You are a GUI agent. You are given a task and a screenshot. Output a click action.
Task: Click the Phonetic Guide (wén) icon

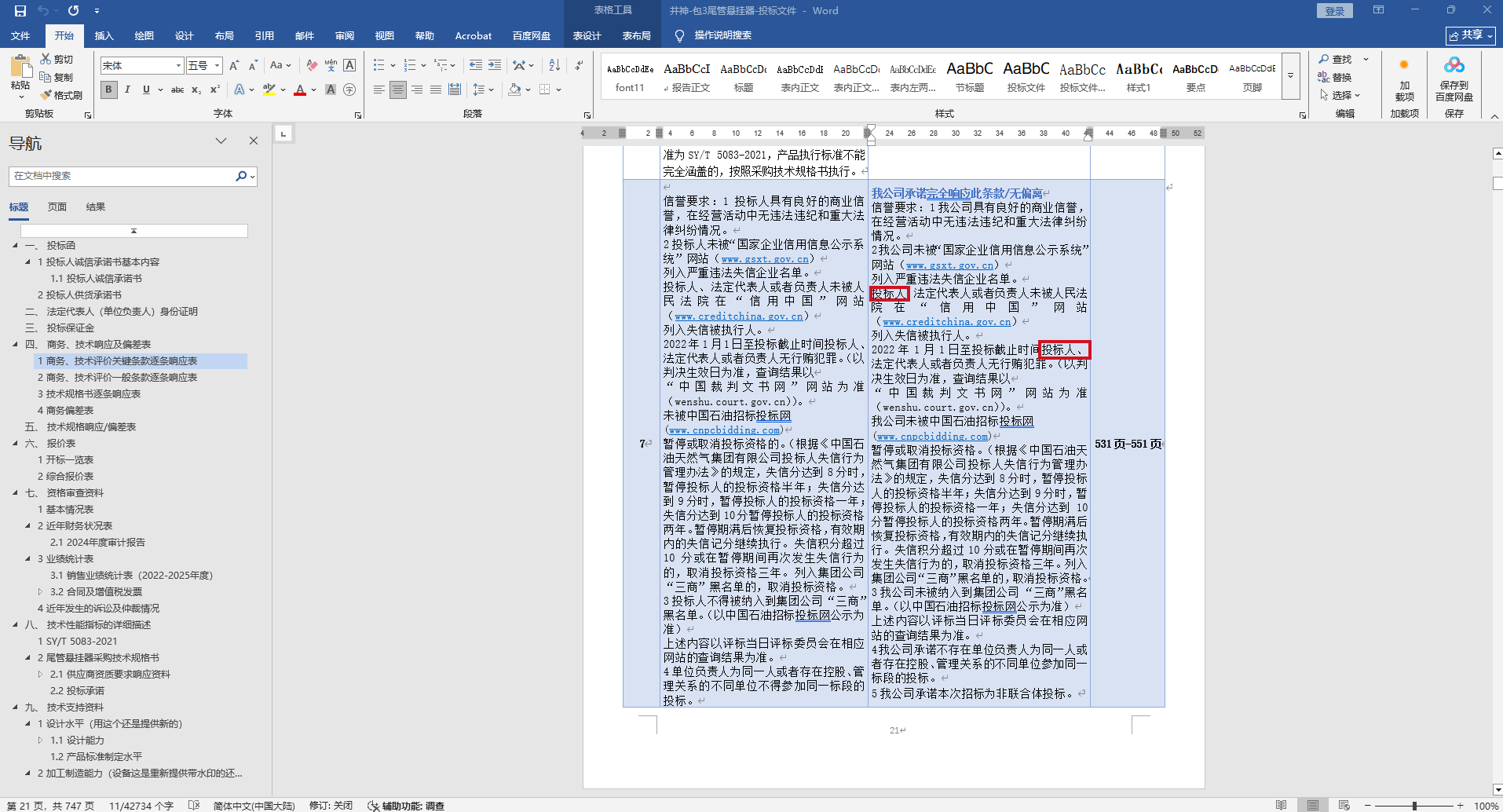point(331,65)
